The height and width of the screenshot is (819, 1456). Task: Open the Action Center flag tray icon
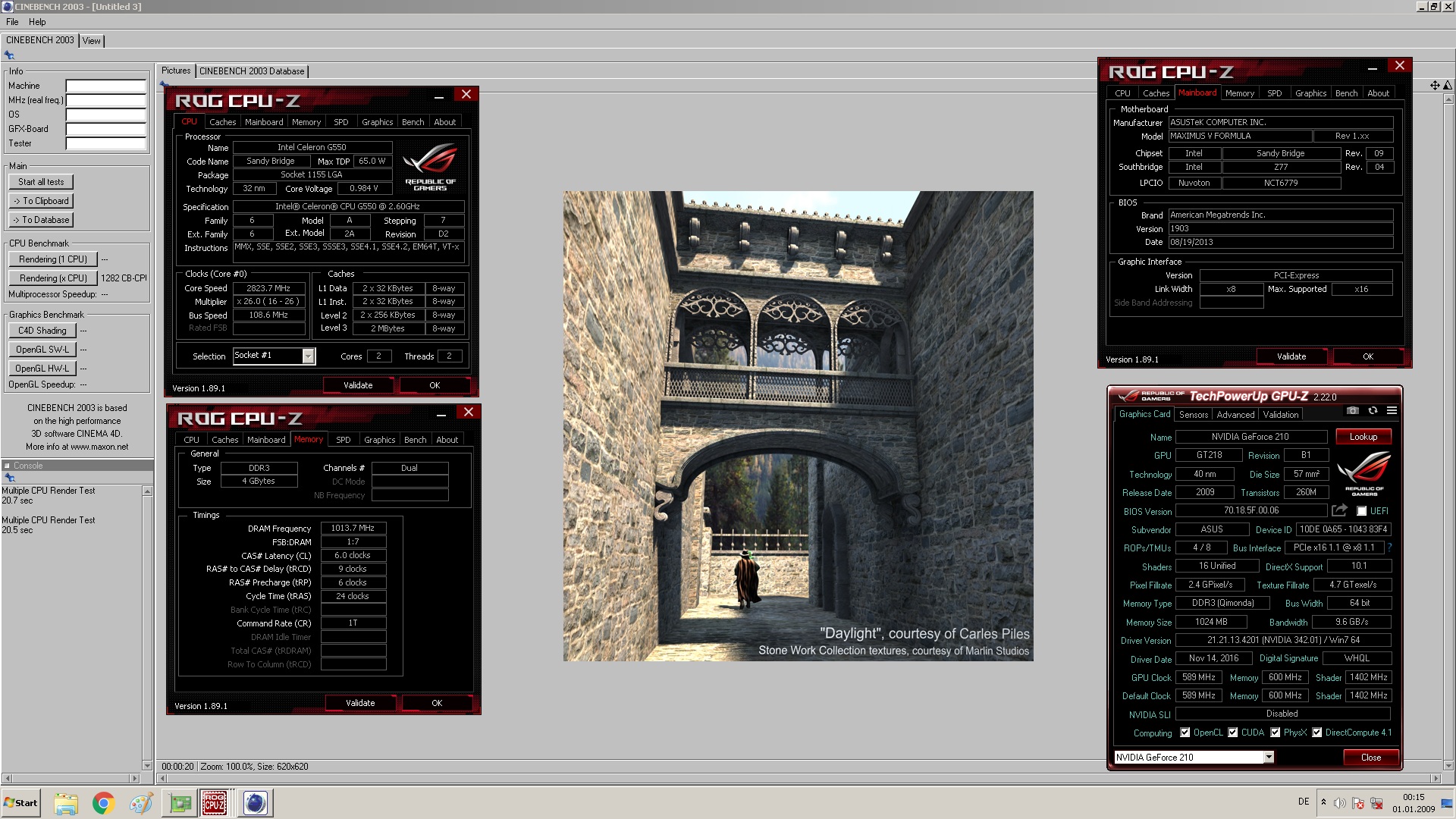(1358, 803)
